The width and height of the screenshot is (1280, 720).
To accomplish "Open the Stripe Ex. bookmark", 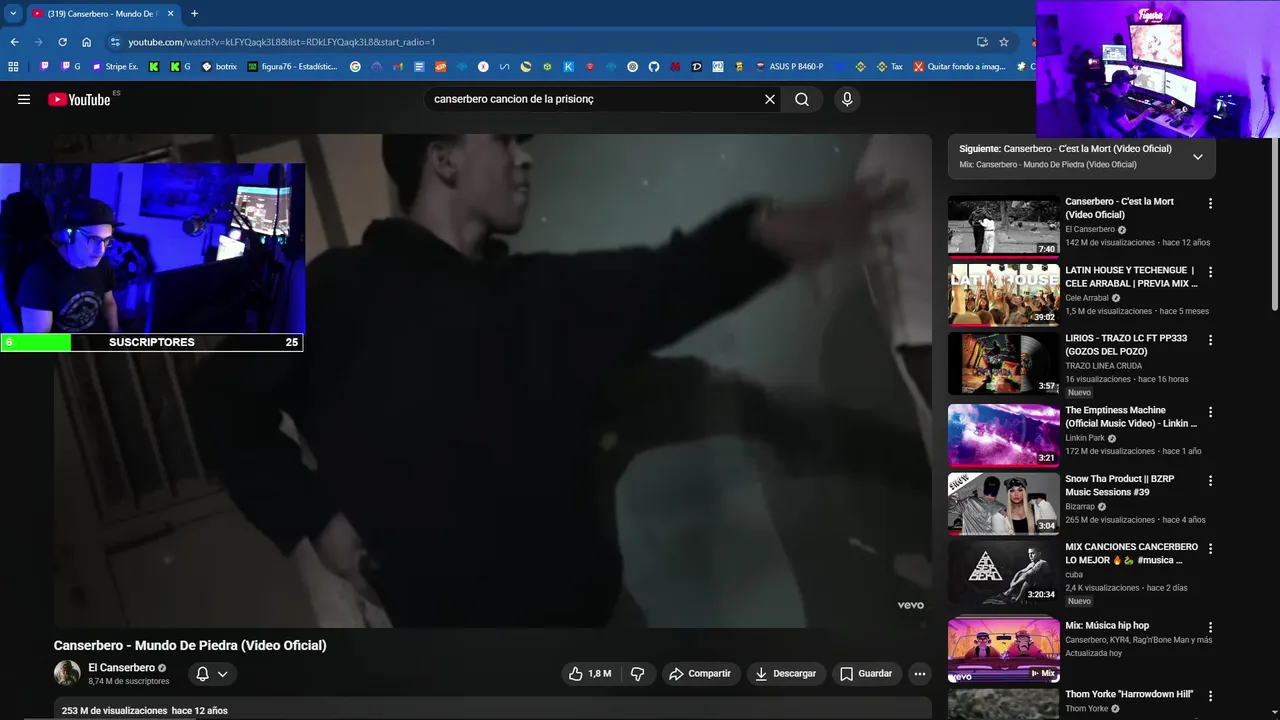I will 115,67.
